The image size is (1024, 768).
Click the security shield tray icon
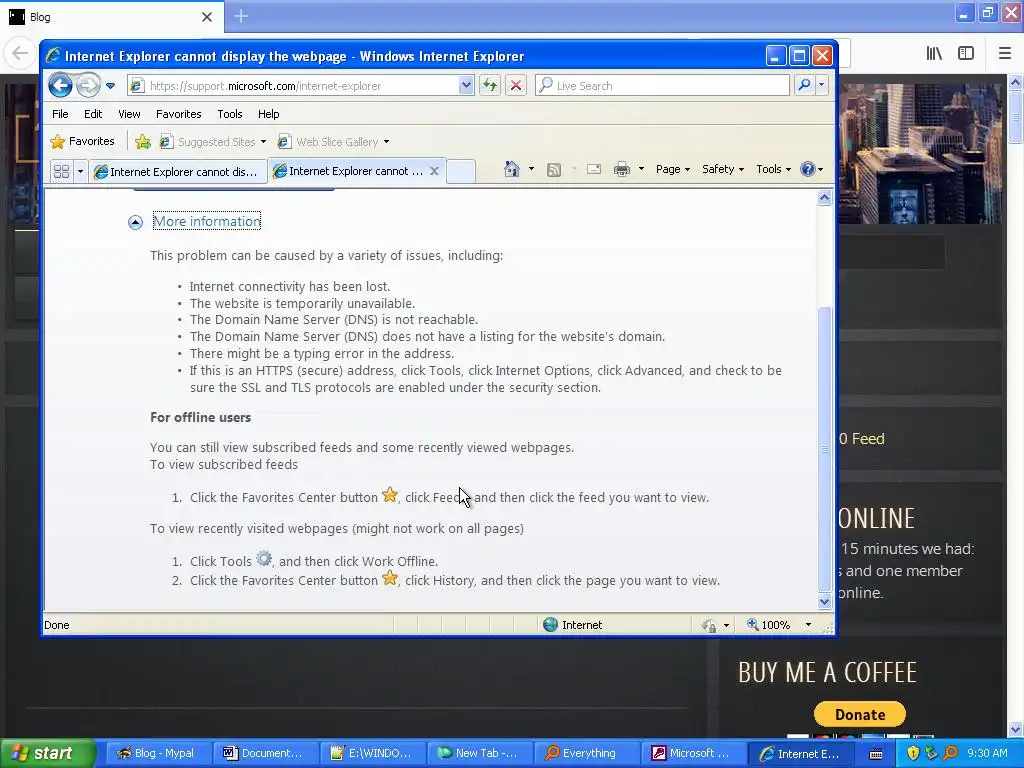[x=913, y=754]
